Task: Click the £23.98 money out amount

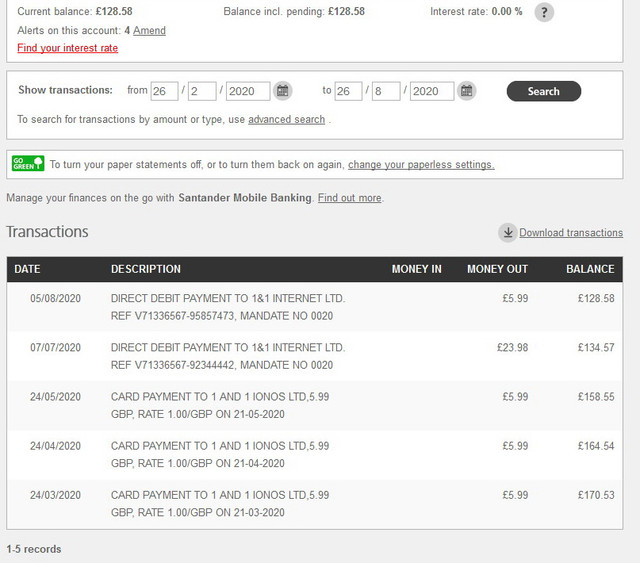Action: coord(513,348)
